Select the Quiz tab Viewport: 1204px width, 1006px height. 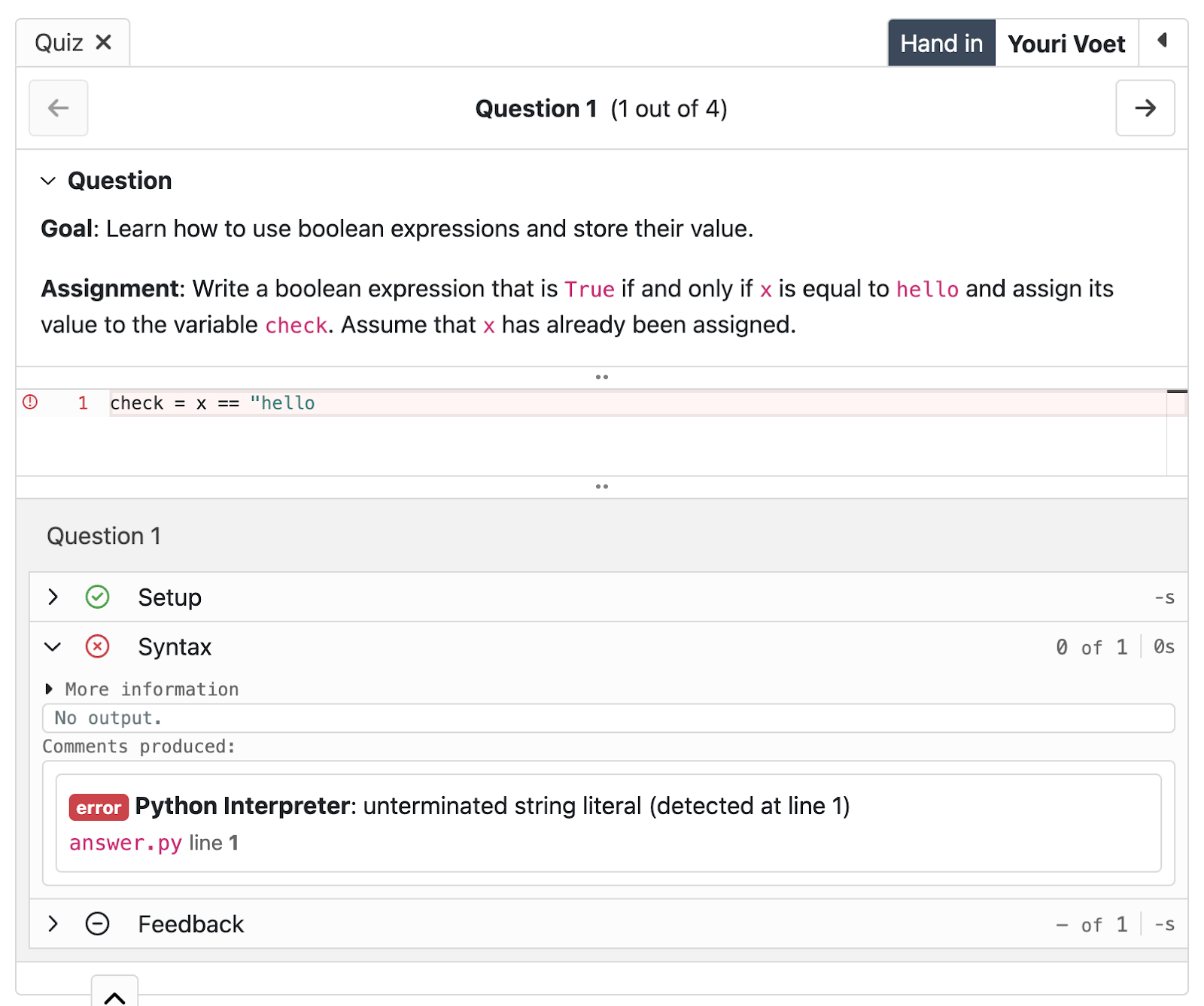(59, 43)
